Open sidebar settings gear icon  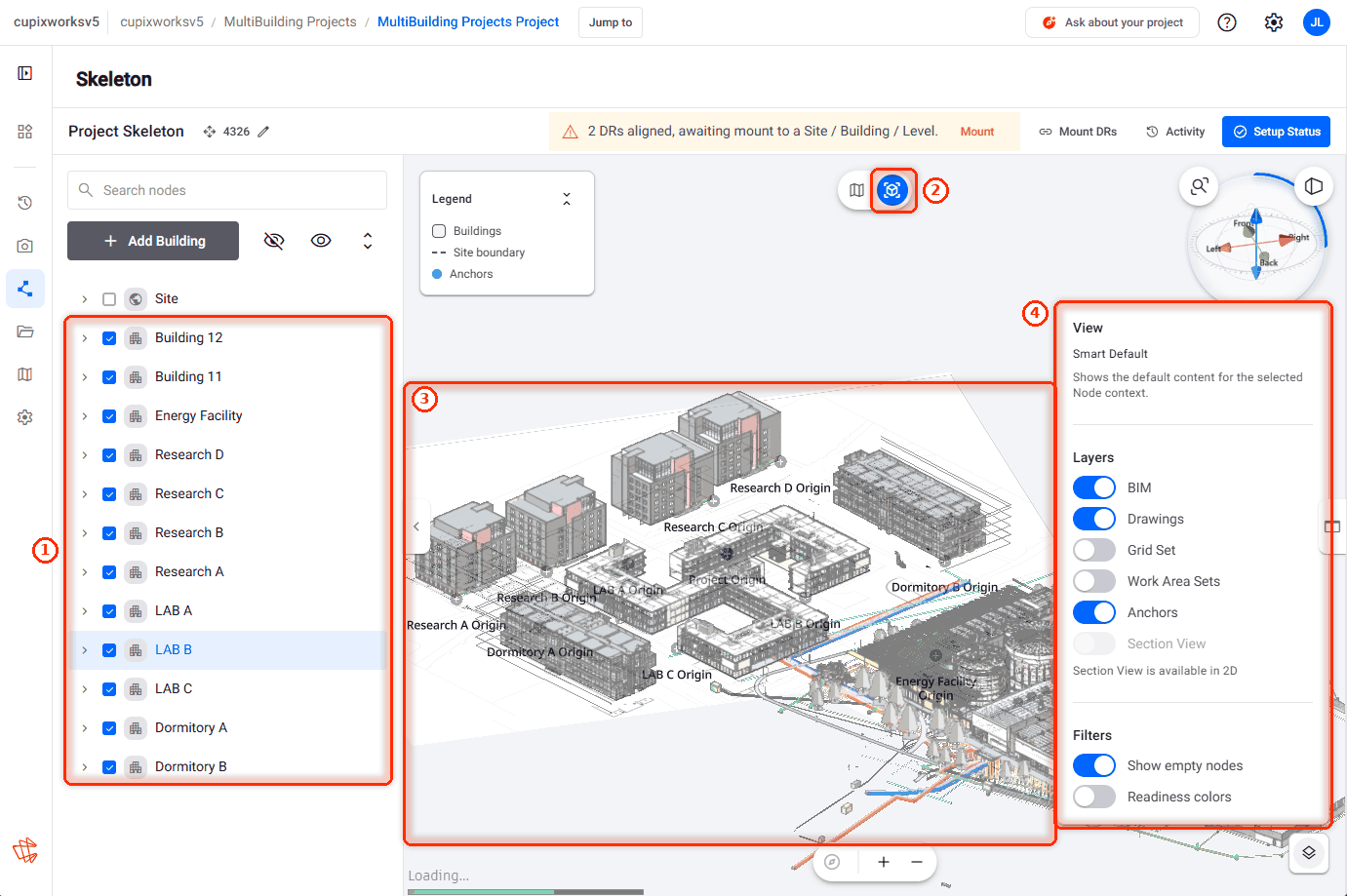click(25, 417)
